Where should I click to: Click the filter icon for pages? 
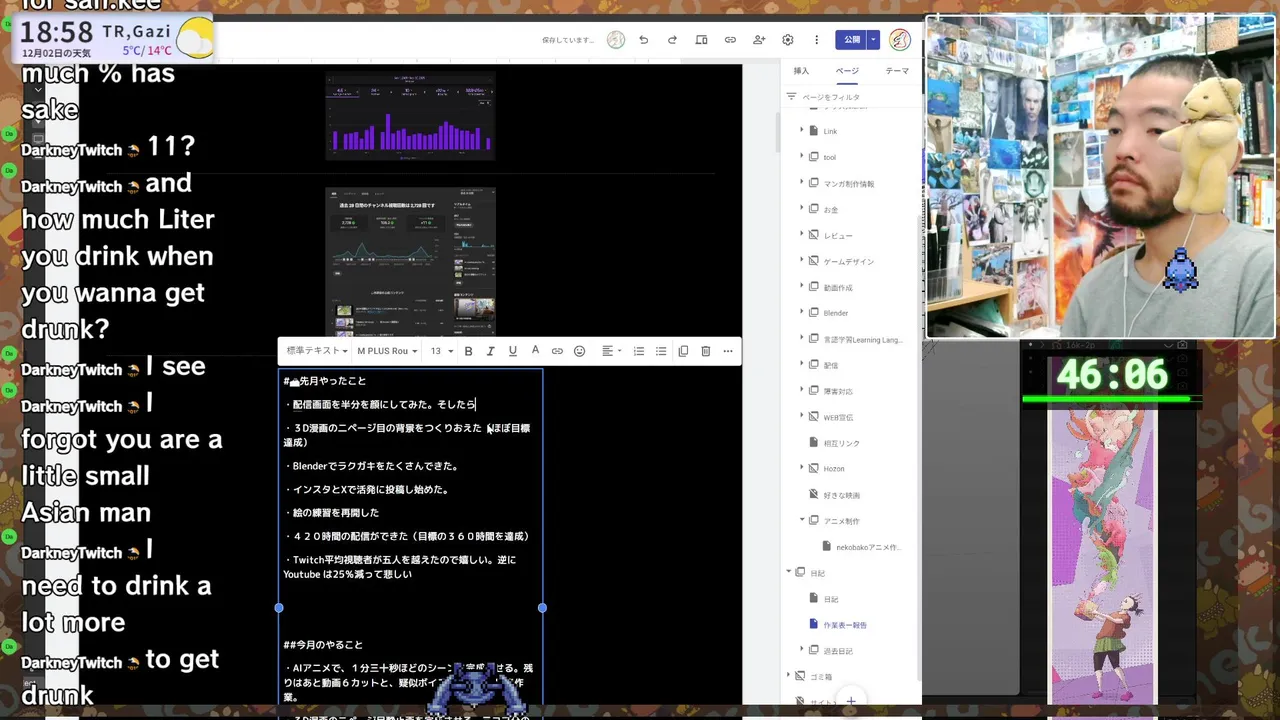[x=791, y=97]
